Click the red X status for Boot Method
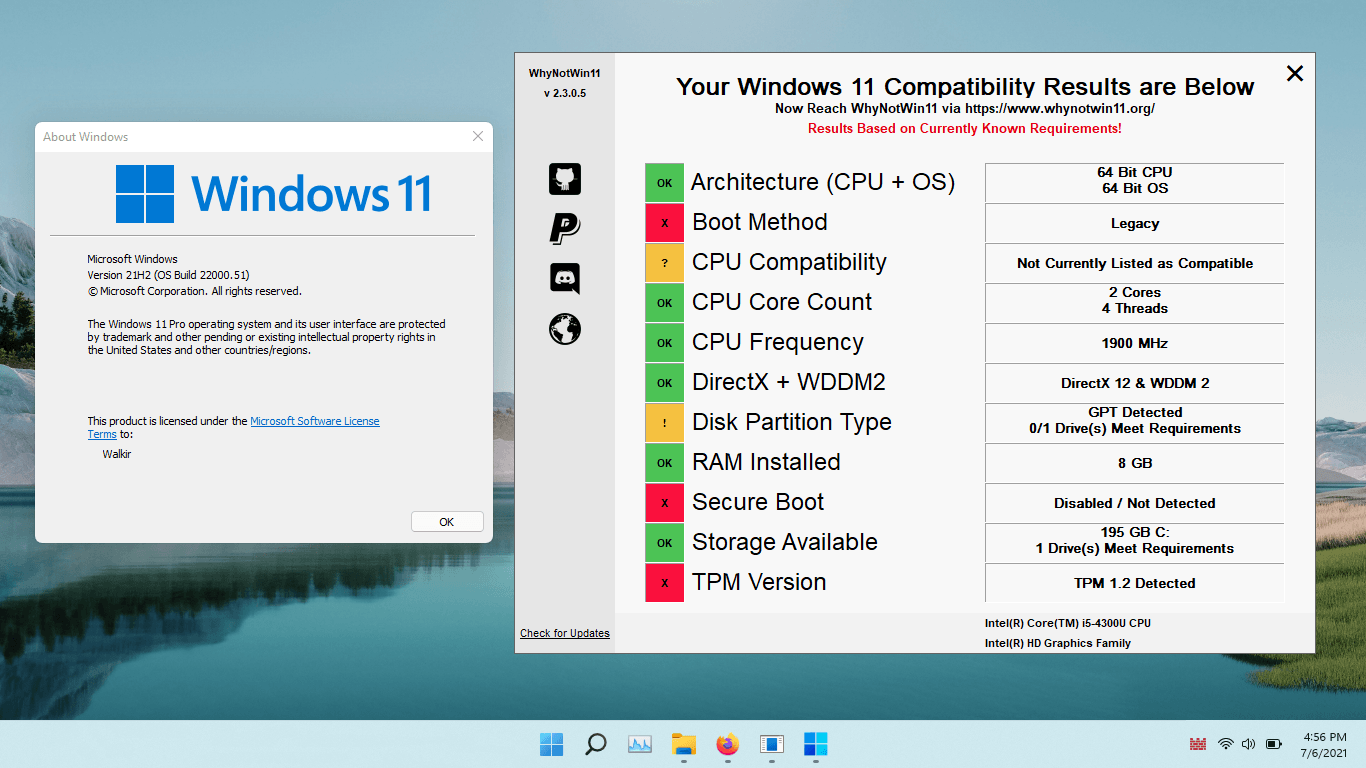 (664, 223)
